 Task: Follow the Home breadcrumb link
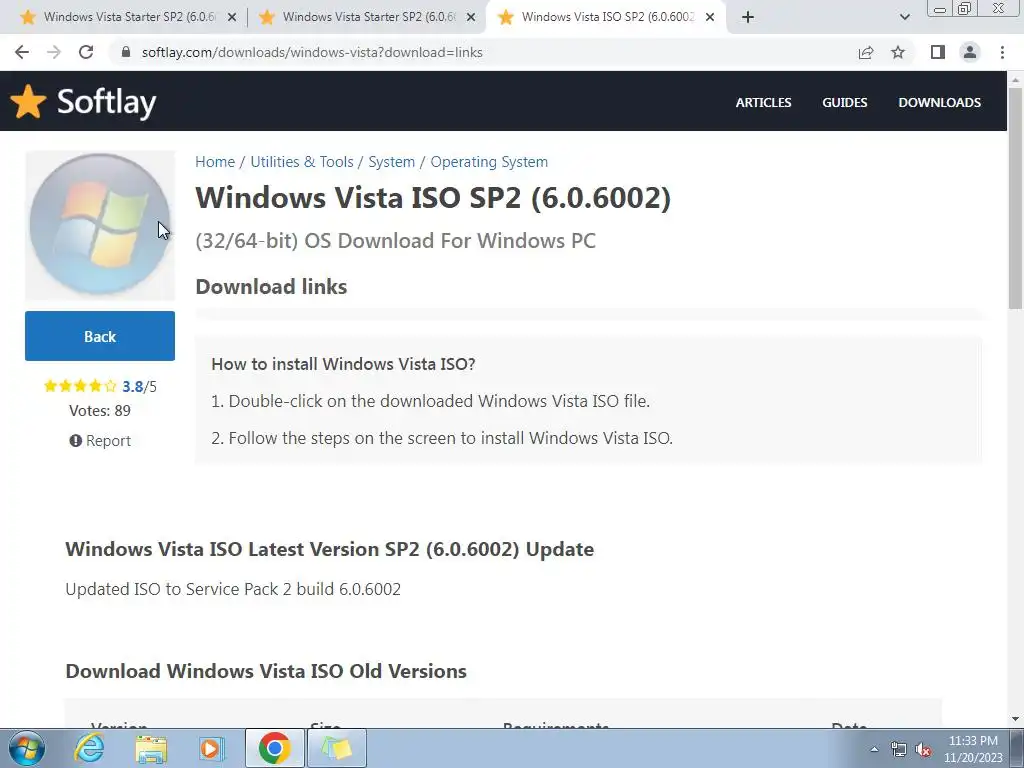click(215, 162)
